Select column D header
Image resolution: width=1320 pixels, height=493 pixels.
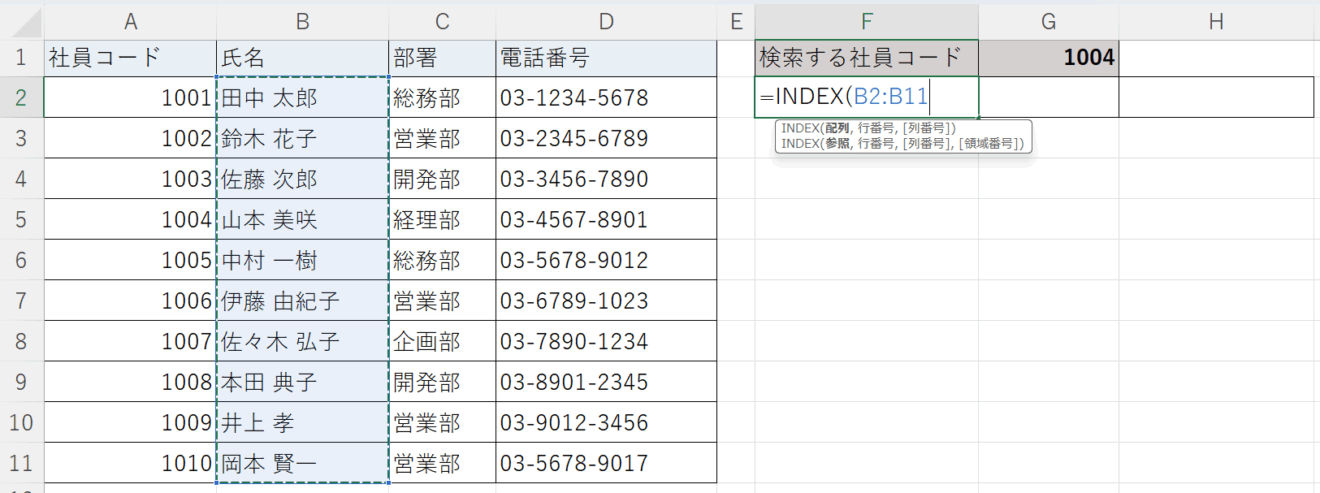(605, 22)
